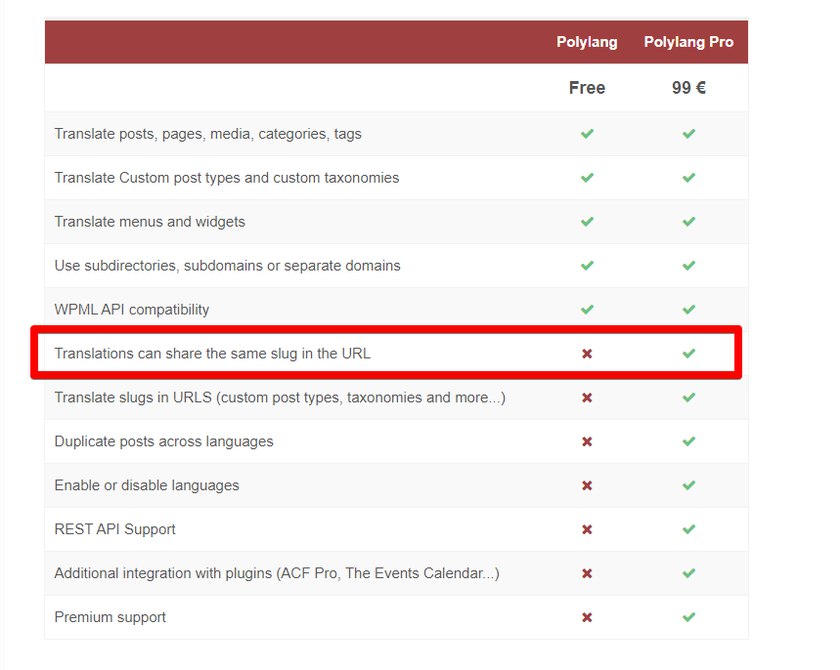
Task: Click Pro checkmark for REST API Support
Action: click(689, 529)
